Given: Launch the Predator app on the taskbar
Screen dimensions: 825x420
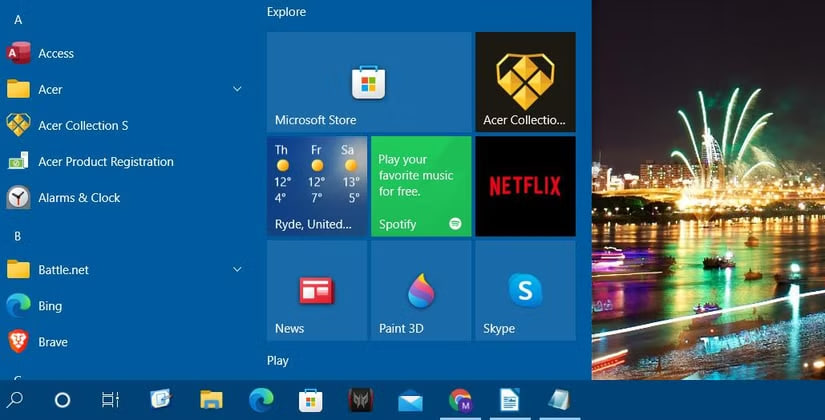Looking at the screenshot, I should click(x=361, y=400).
